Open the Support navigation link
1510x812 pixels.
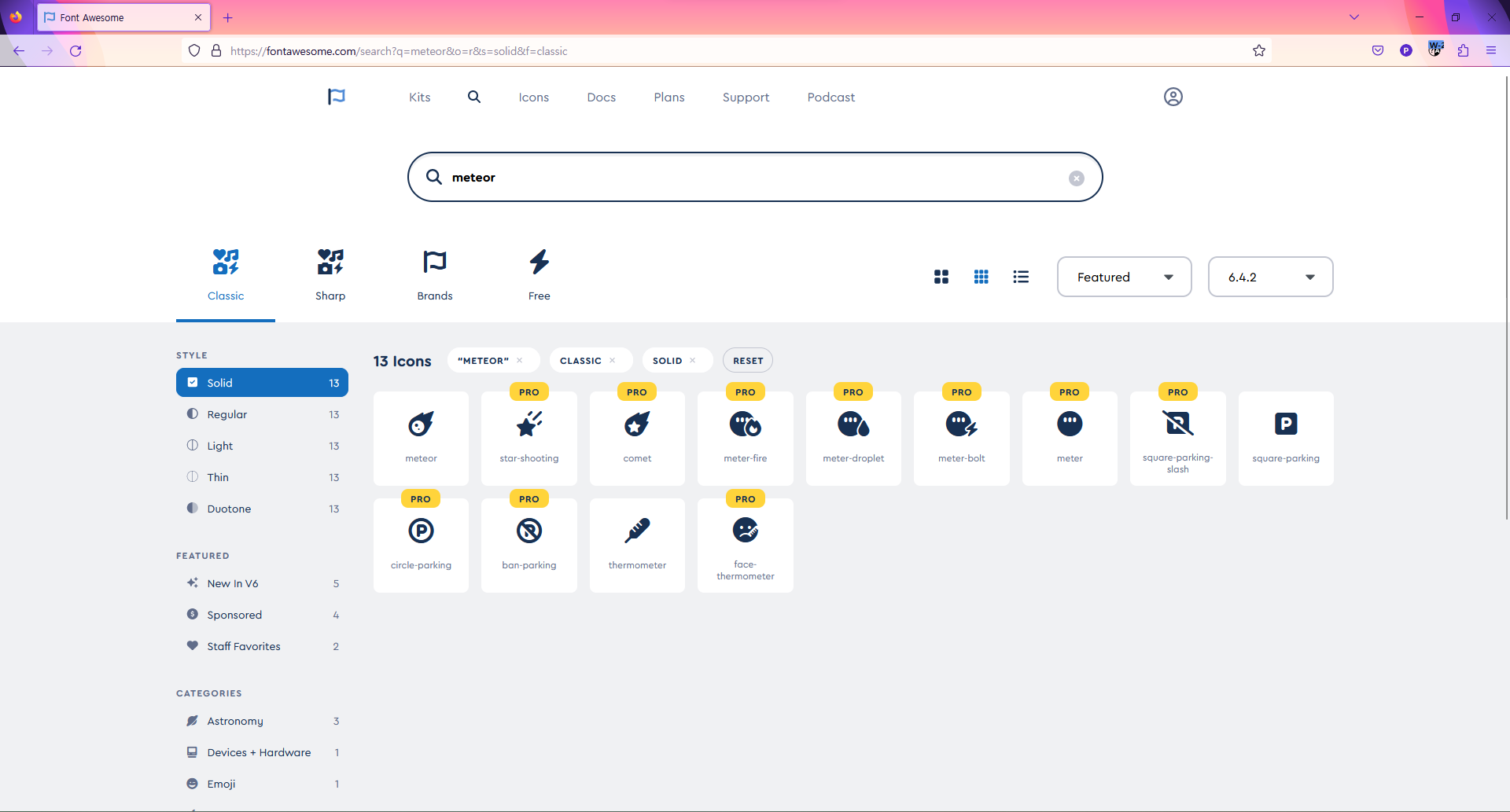[746, 97]
